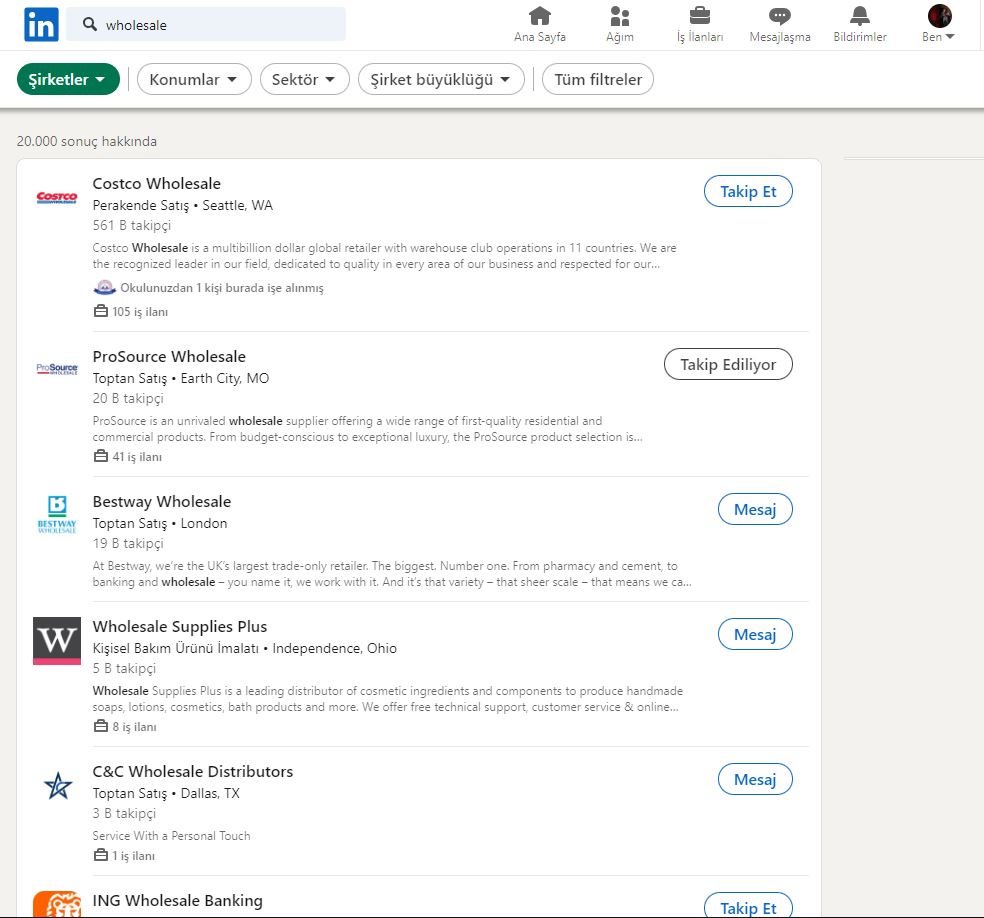Viewport: 984px width, 918px height.
Task: Open Ağım network icon
Action: pos(619,15)
